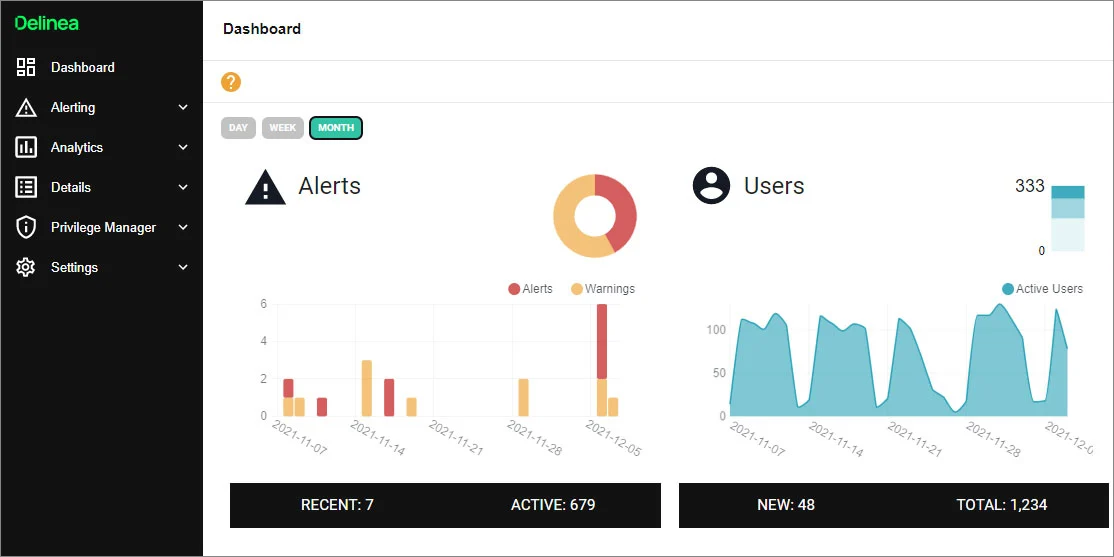Click the Alerts section heading

tap(330, 185)
